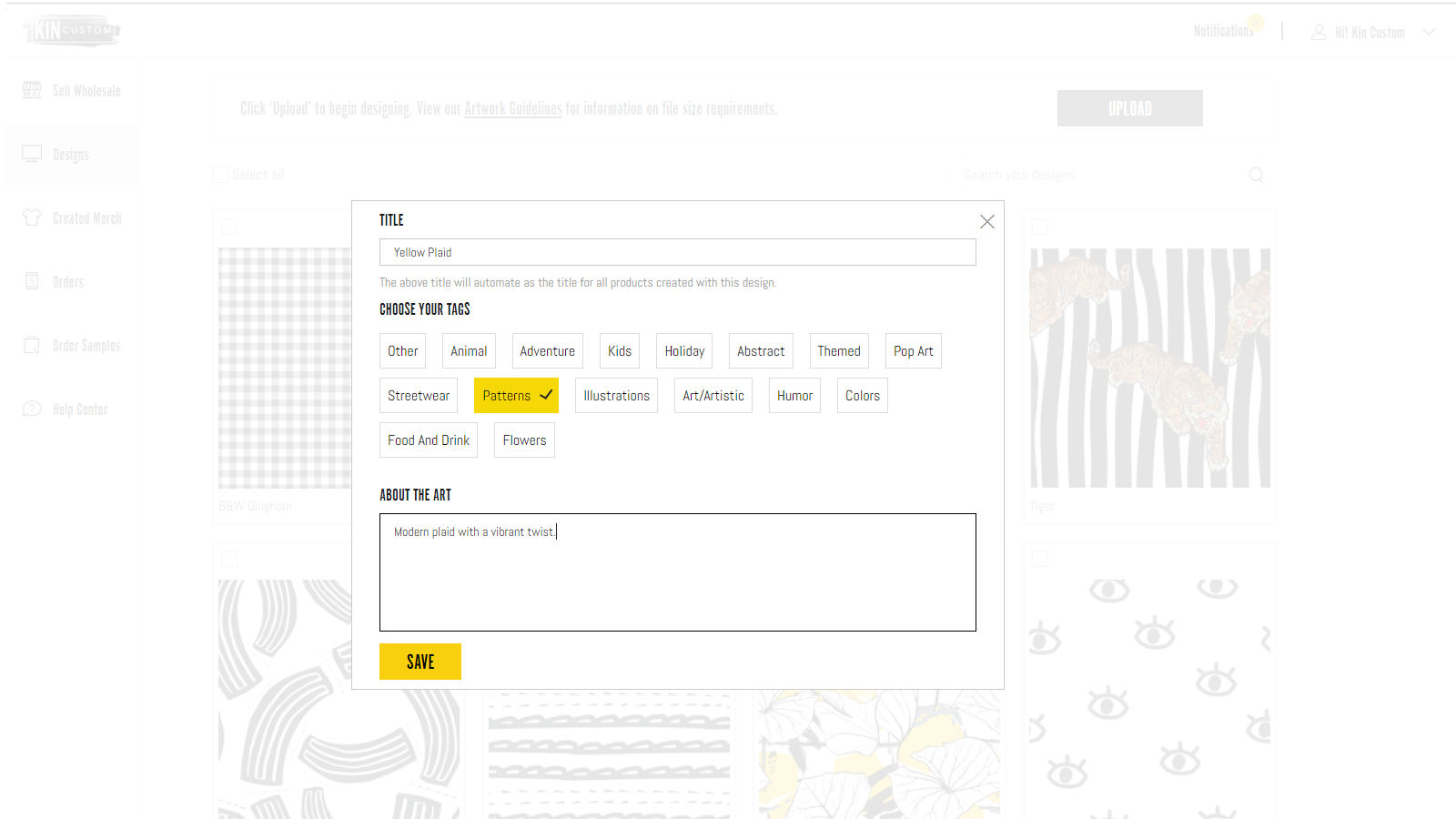This screenshot has width=1456, height=819.
Task: Click the user profile icon
Action: (1318, 33)
